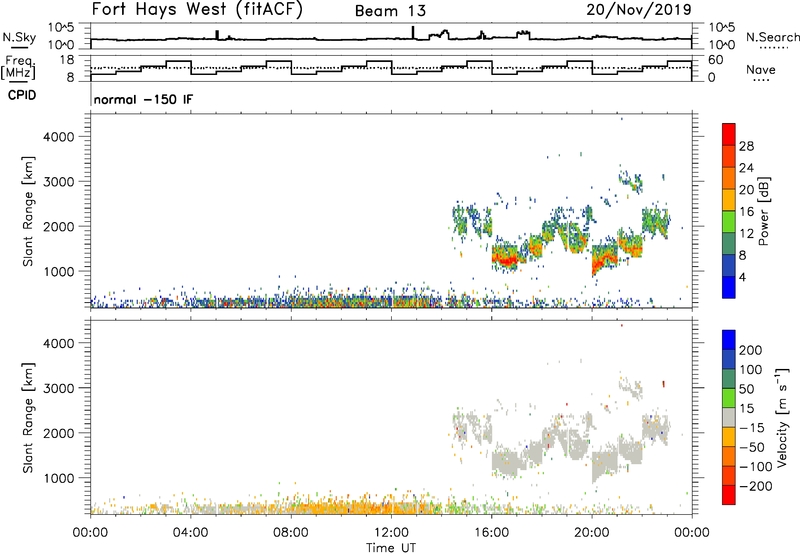Click the '200' tick on velocity colorbar
Viewport: 800px width, 554px height.
click(x=751, y=350)
